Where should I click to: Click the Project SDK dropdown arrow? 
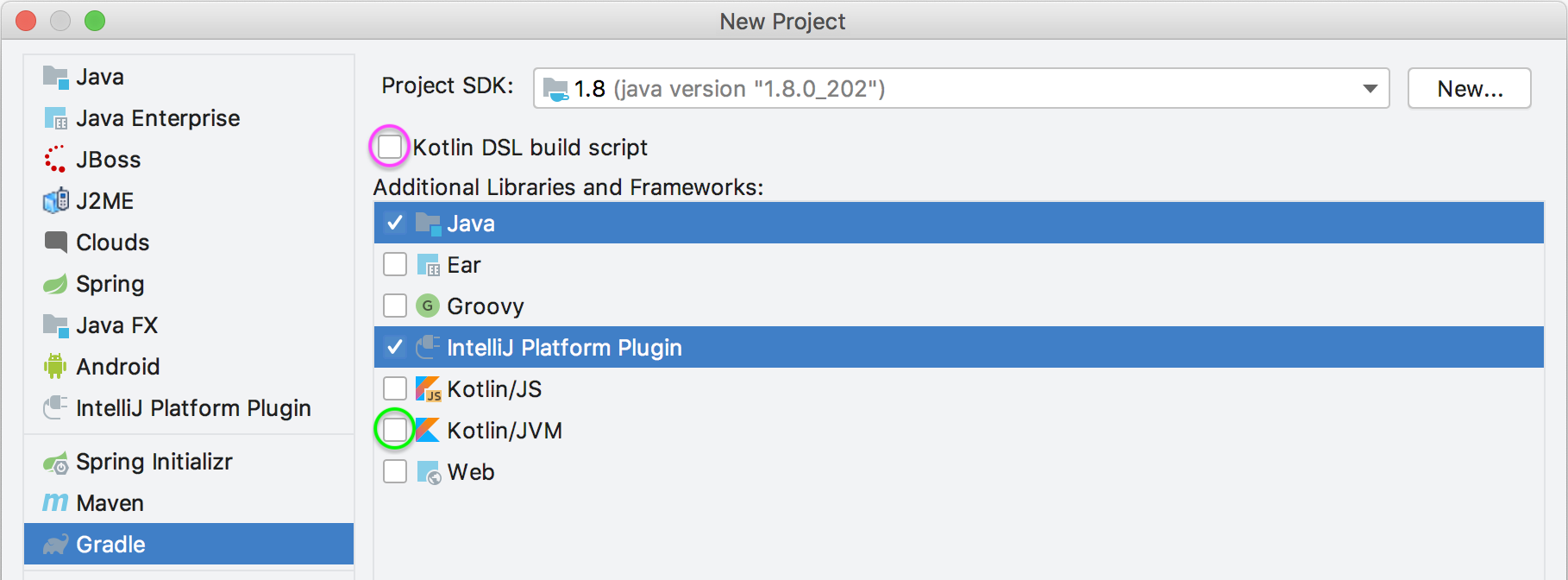coord(1370,87)
